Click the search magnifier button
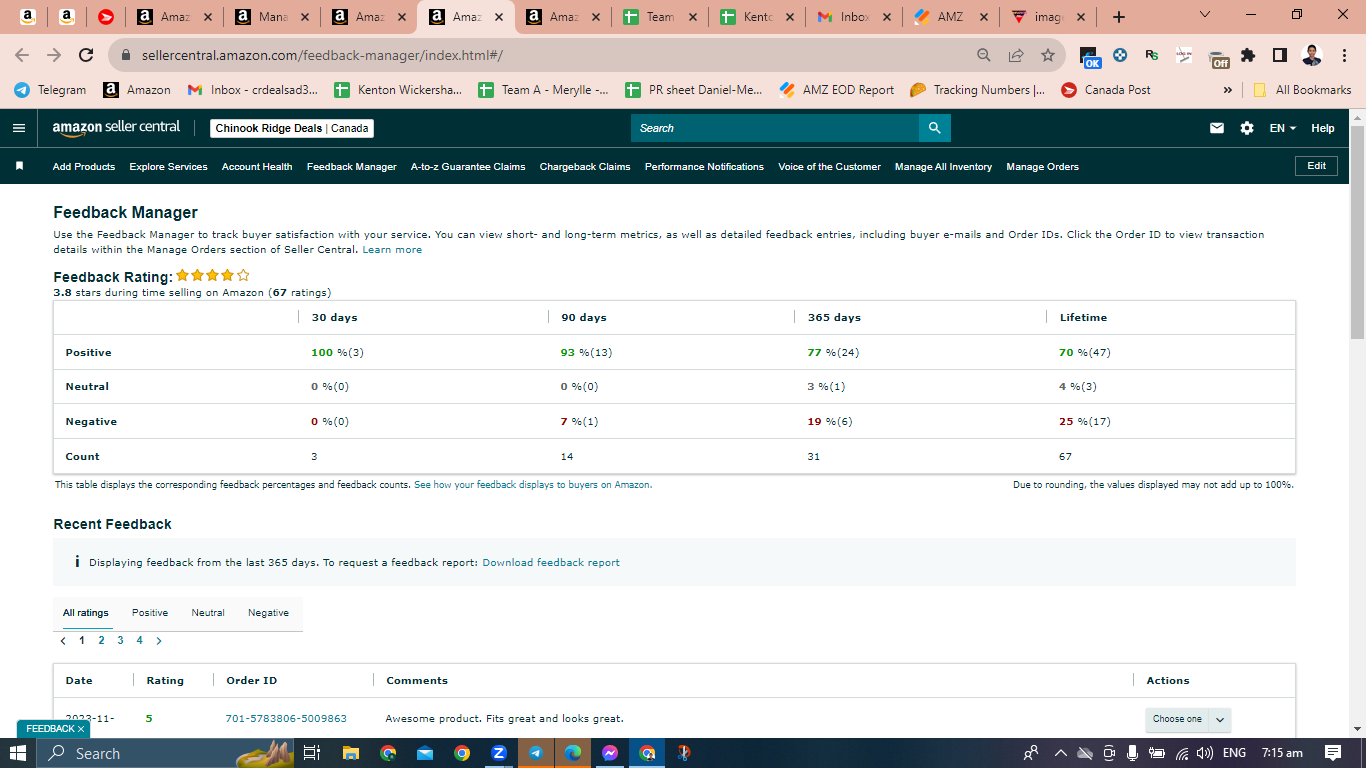 pyautogui.click(x=935, y=128)
